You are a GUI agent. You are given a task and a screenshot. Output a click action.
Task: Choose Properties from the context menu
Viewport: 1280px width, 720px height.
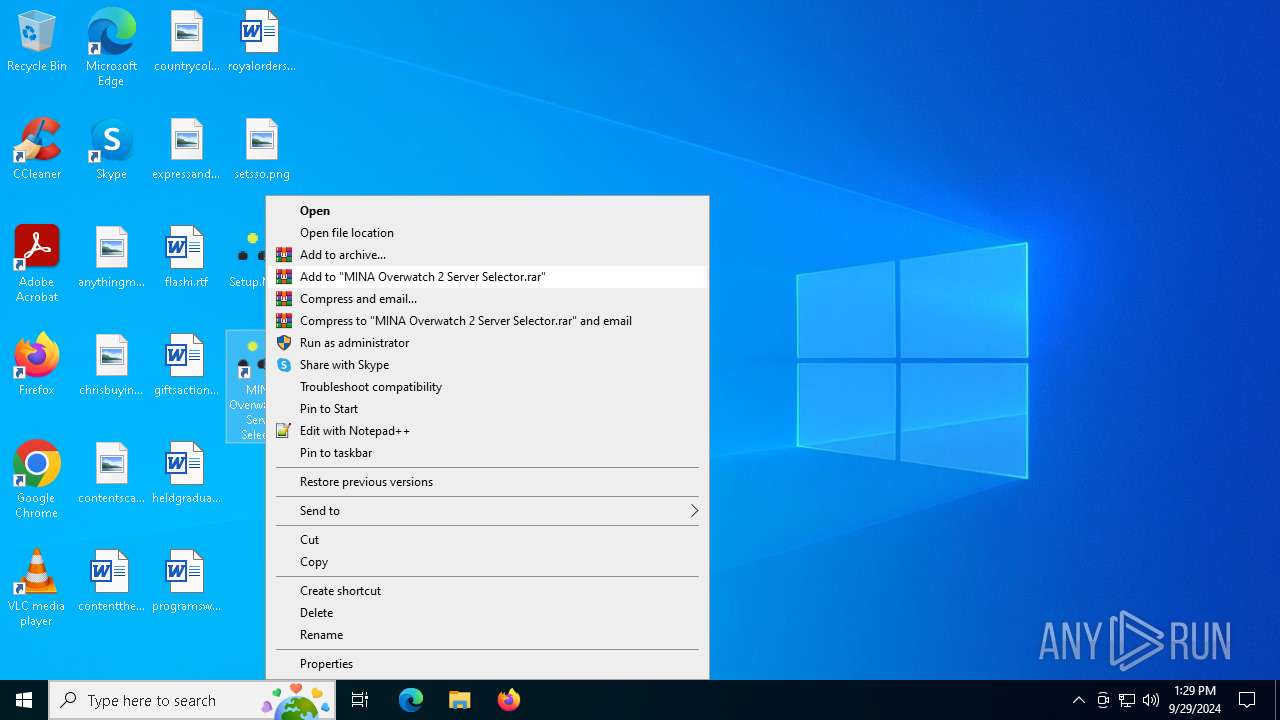pyautogui.click(x=326, y=664)
